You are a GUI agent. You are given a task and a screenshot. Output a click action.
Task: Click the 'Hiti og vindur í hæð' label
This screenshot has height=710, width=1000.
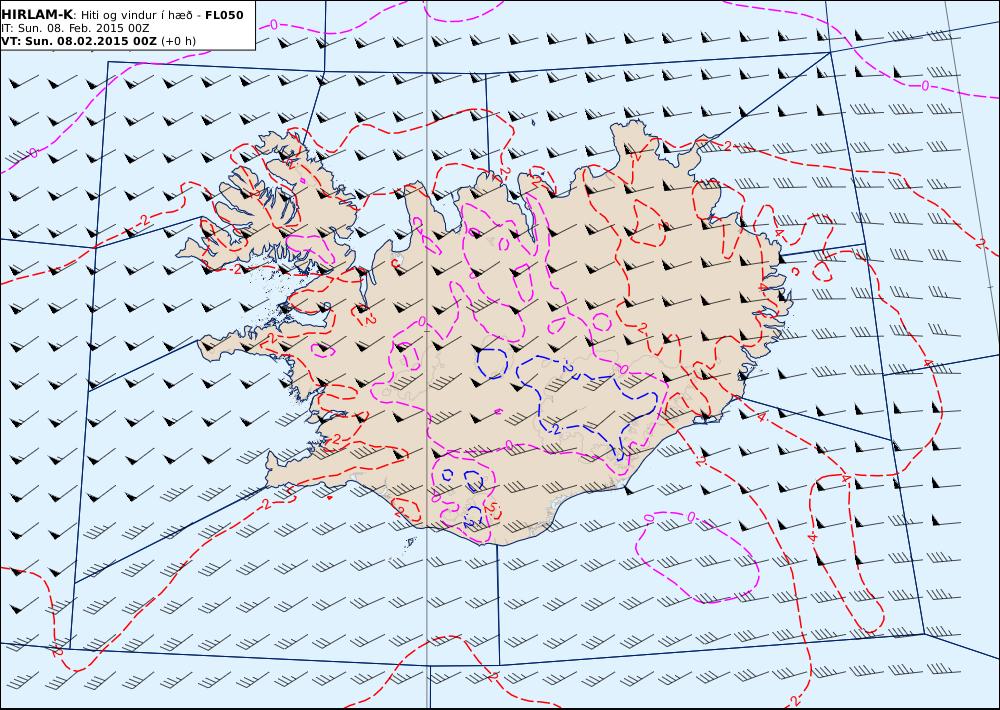click(x=136, y=15)
